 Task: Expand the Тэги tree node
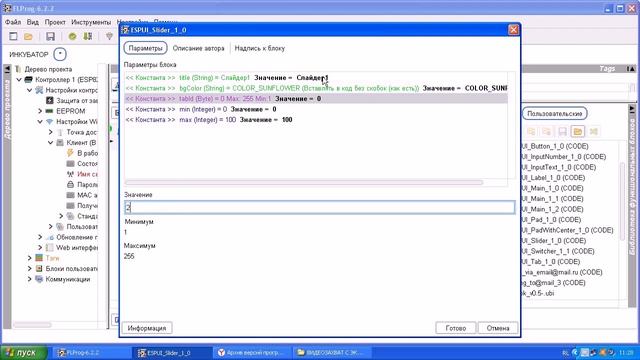pos(29,258)
